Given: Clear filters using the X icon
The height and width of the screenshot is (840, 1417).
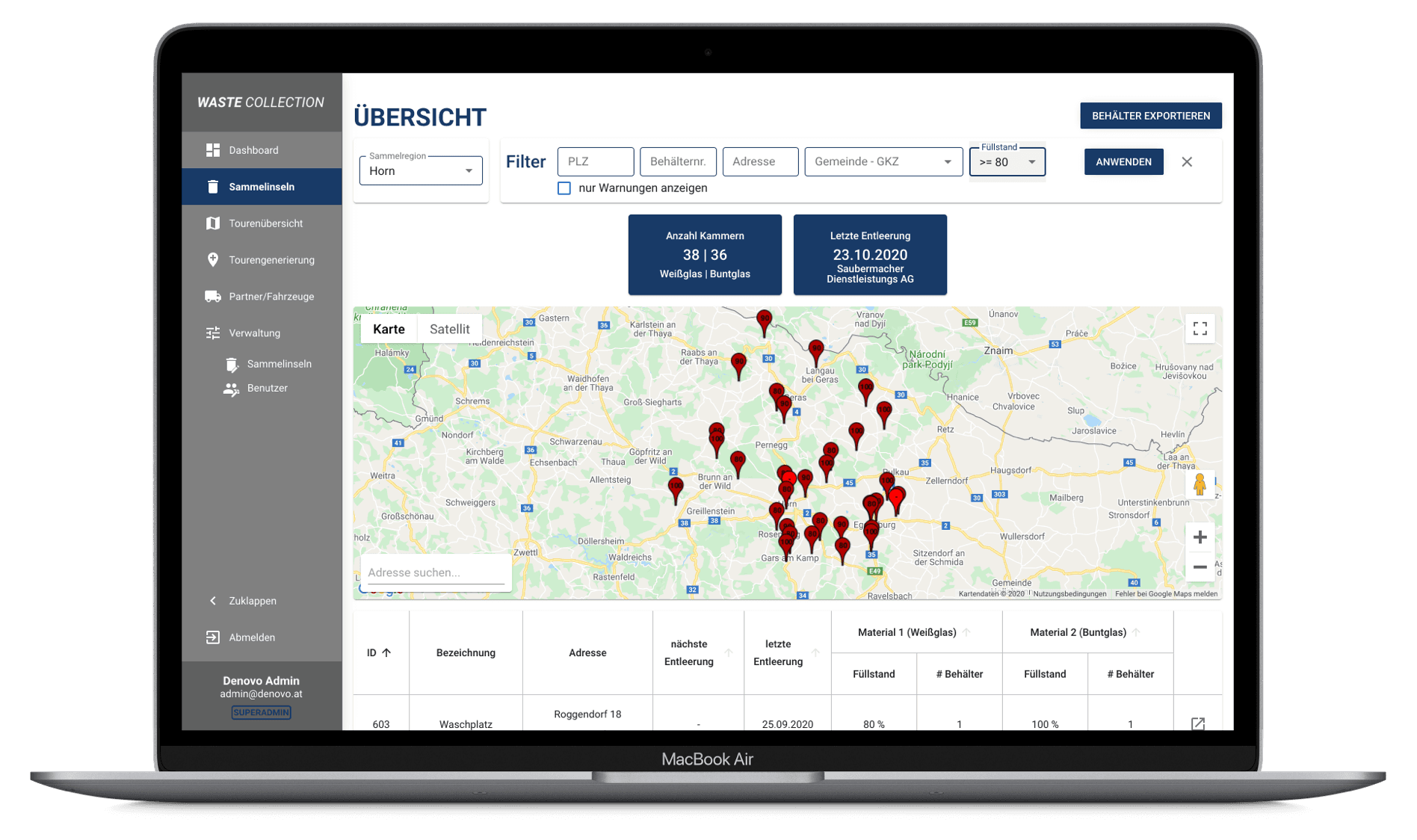Looking at the screenshot, I should click(x=1187, y=162).
